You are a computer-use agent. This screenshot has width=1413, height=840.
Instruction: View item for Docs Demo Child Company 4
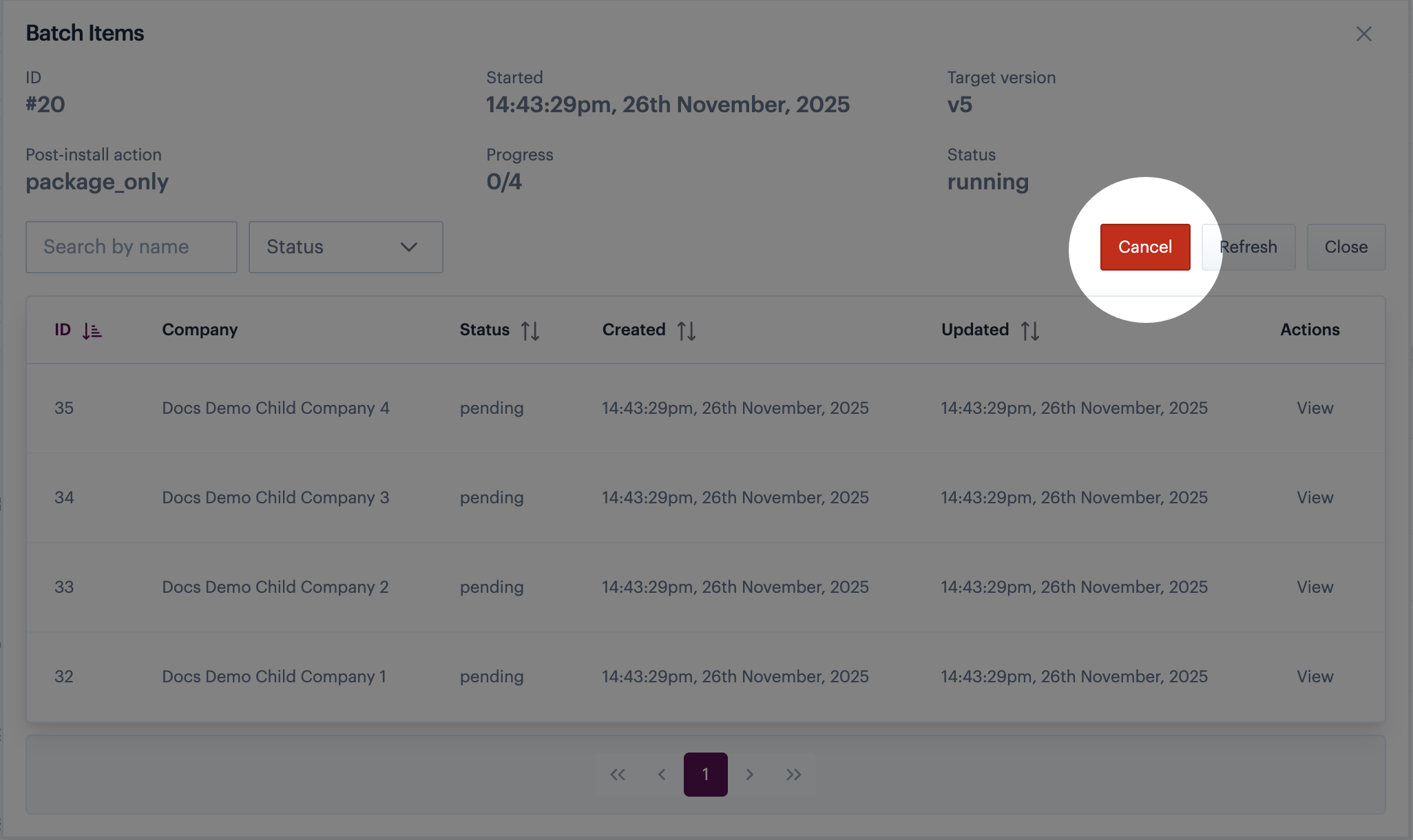coord(1315,408)
